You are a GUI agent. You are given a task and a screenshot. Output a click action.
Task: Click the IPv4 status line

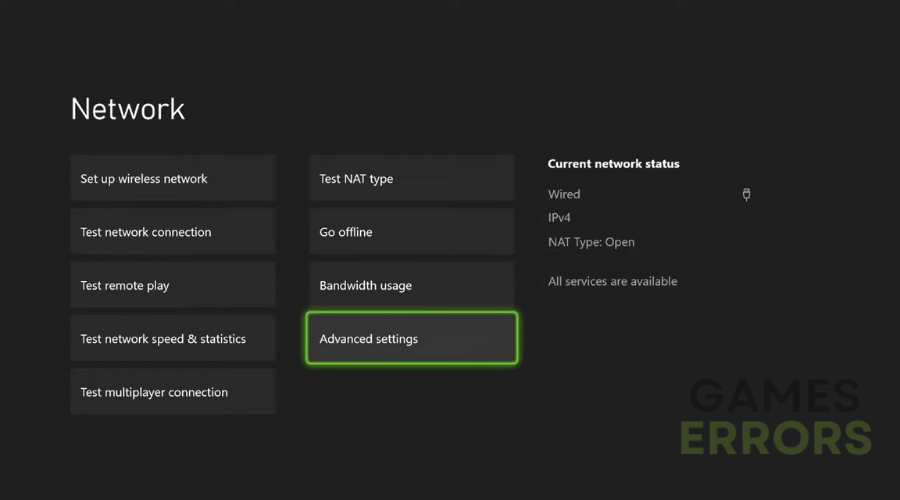tap(559, 218)
